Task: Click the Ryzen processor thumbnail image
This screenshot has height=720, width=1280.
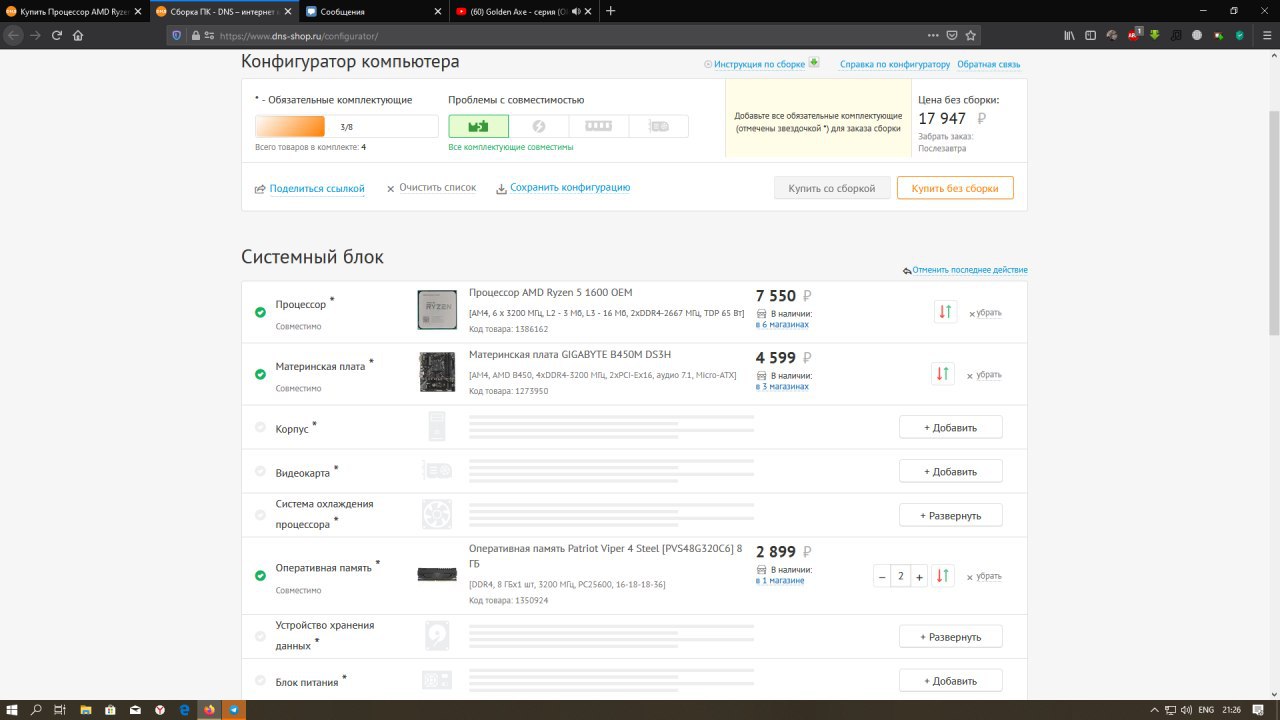Action: click(x=437, y=310)
